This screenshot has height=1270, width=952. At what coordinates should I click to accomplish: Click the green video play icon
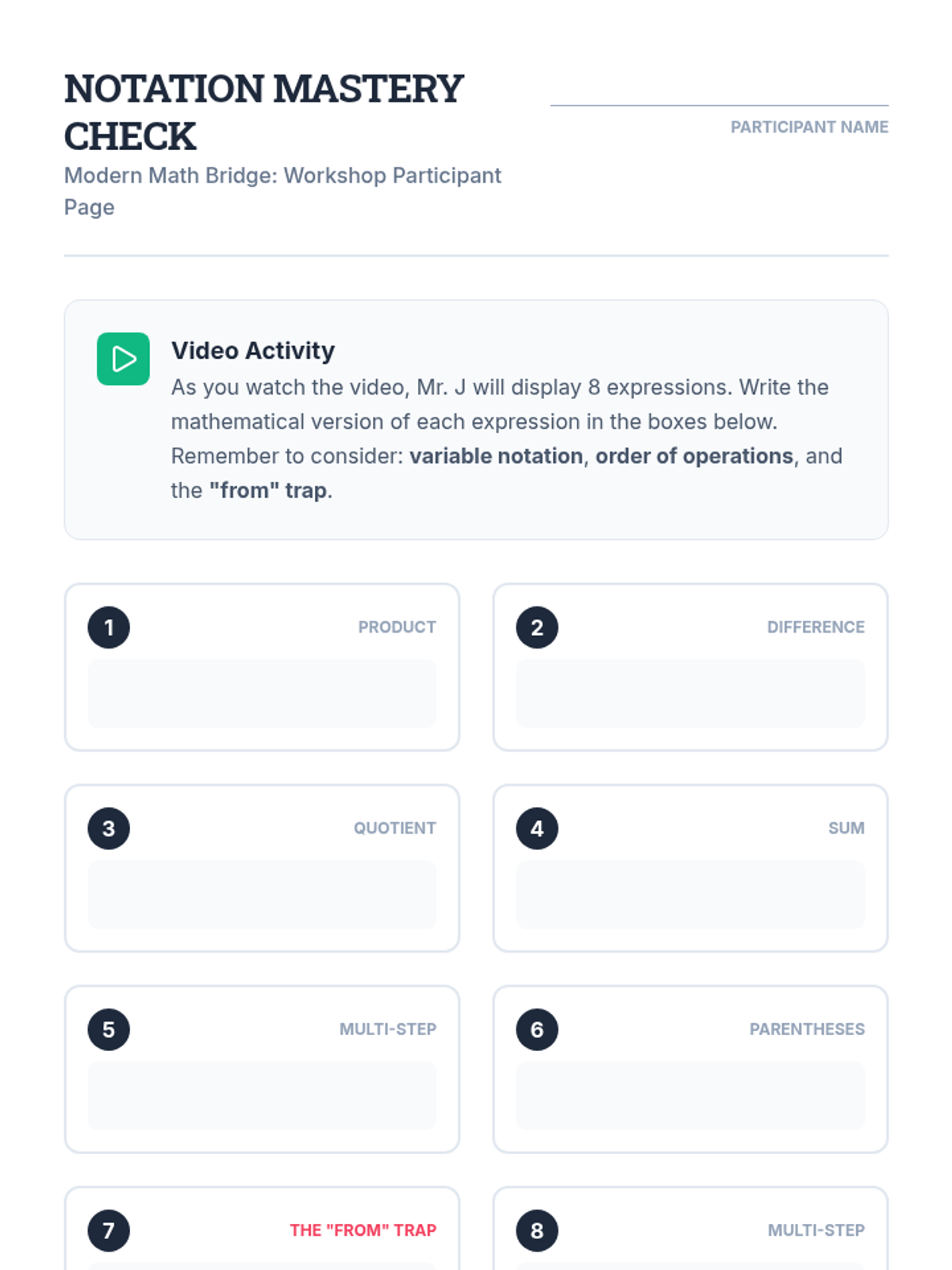click(123, 359)
